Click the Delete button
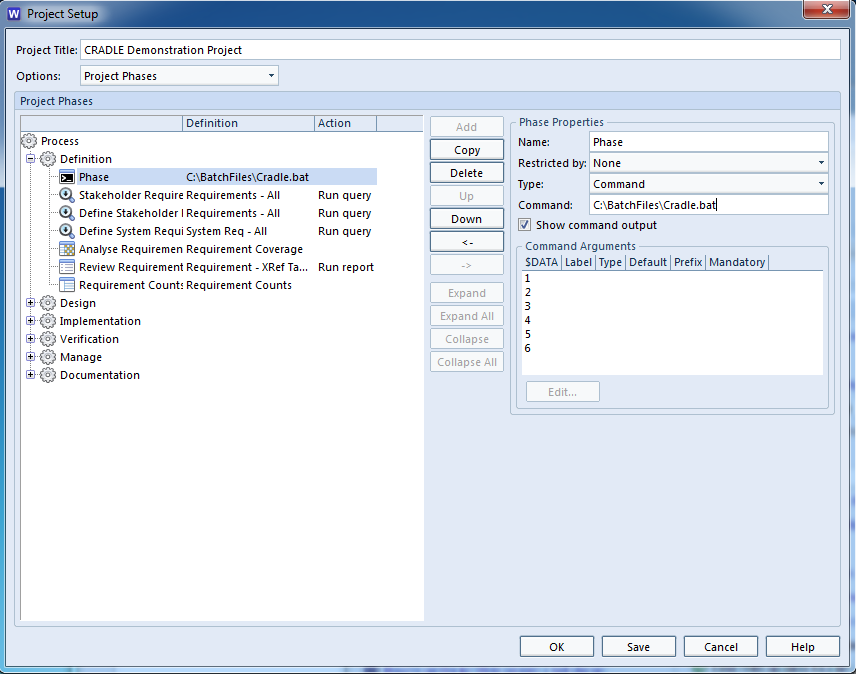The image size is (856, 674). coord(467,173)
